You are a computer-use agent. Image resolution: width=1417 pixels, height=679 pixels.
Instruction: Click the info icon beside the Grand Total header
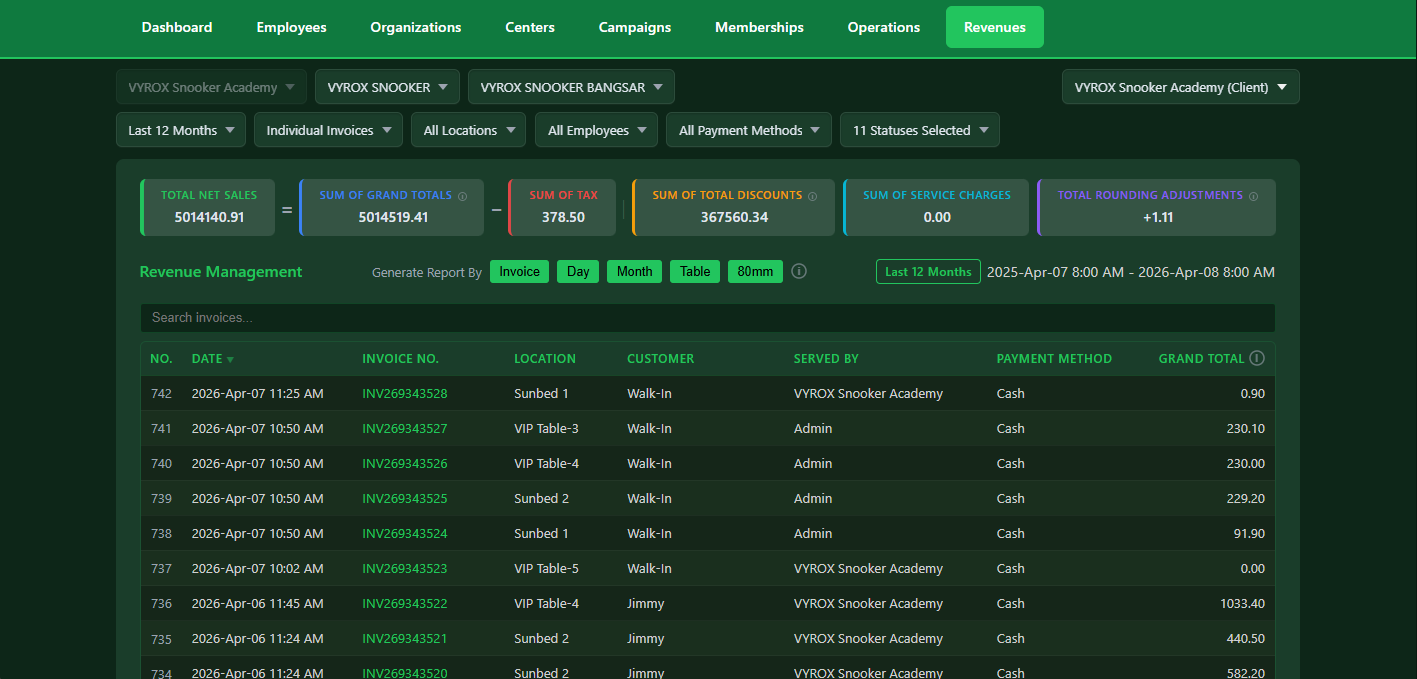tap(1257, 358)
